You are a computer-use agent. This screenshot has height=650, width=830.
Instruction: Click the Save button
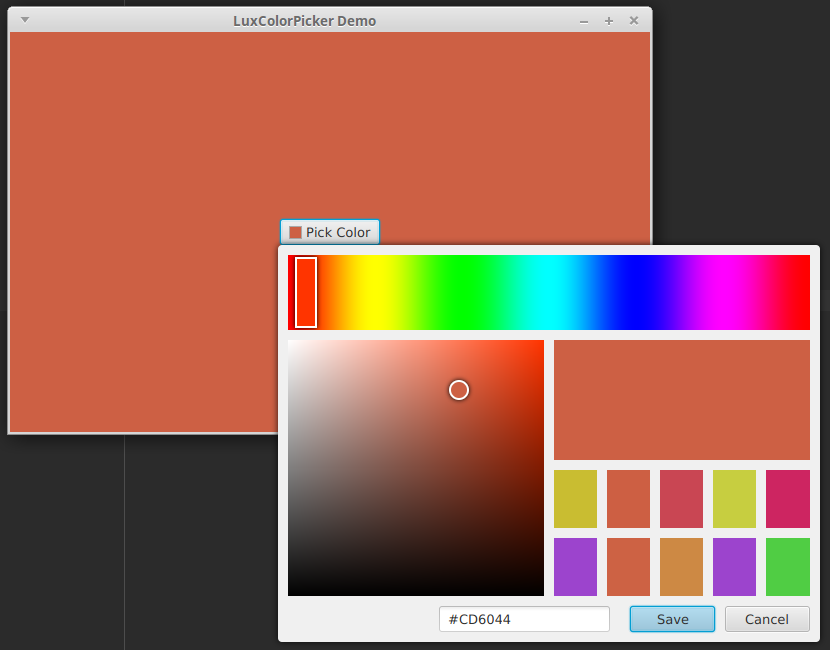671,618
